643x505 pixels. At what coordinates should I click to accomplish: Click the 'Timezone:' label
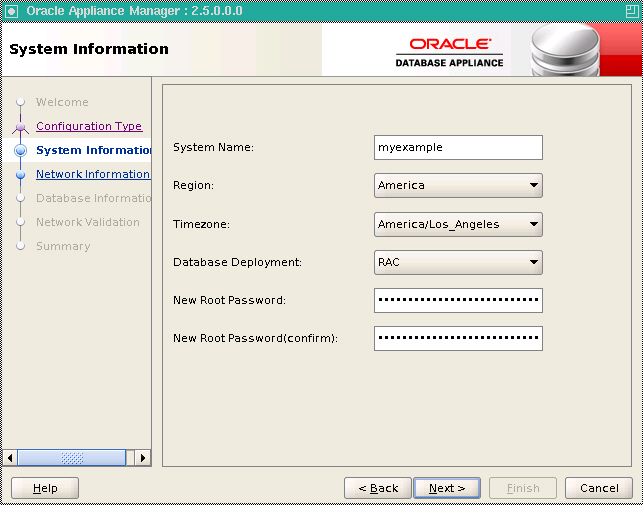(x=201, y=224)
